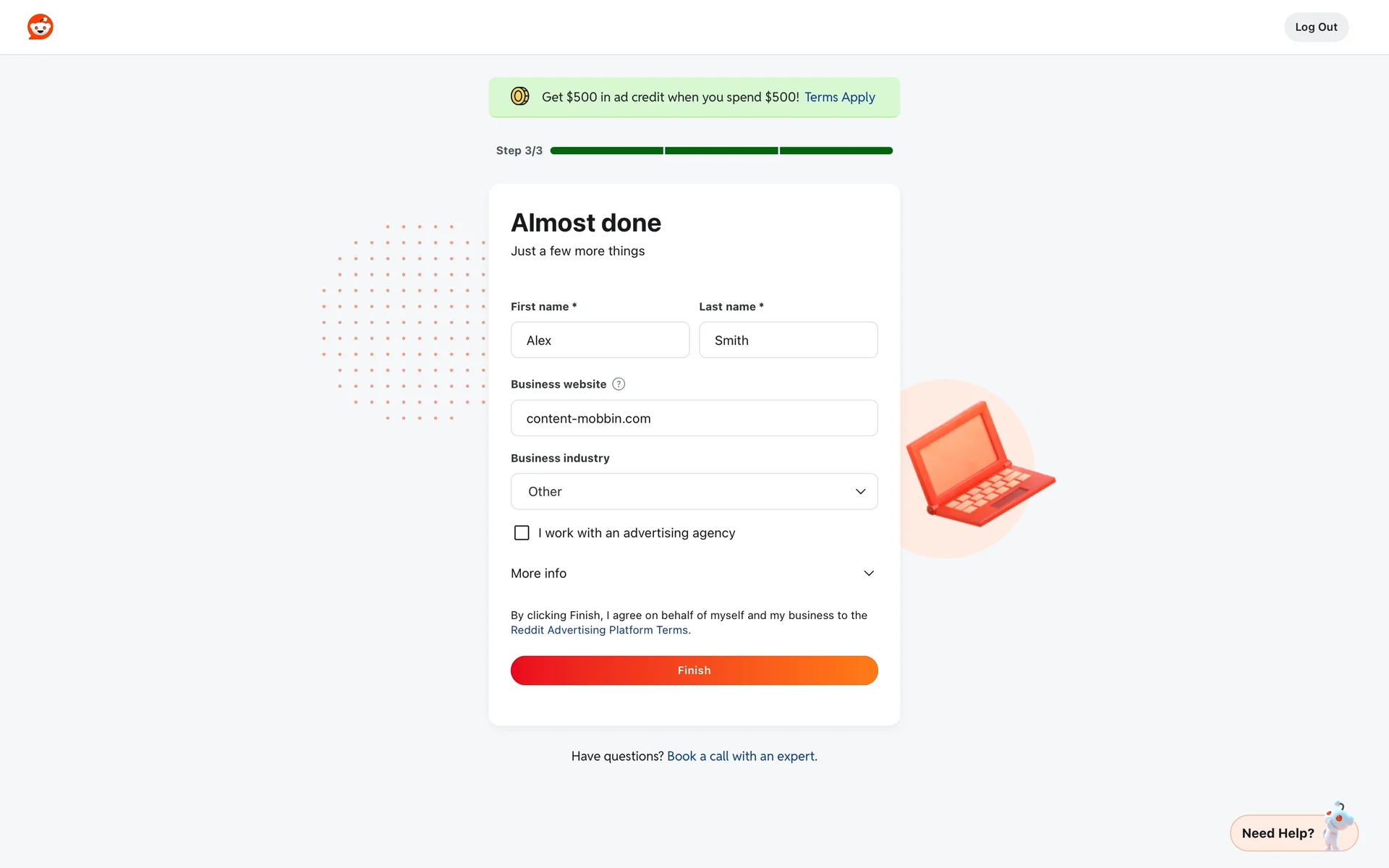1389x868 pixels.
Task: Open the Business industry dropdown
Action: coord(693,492)
